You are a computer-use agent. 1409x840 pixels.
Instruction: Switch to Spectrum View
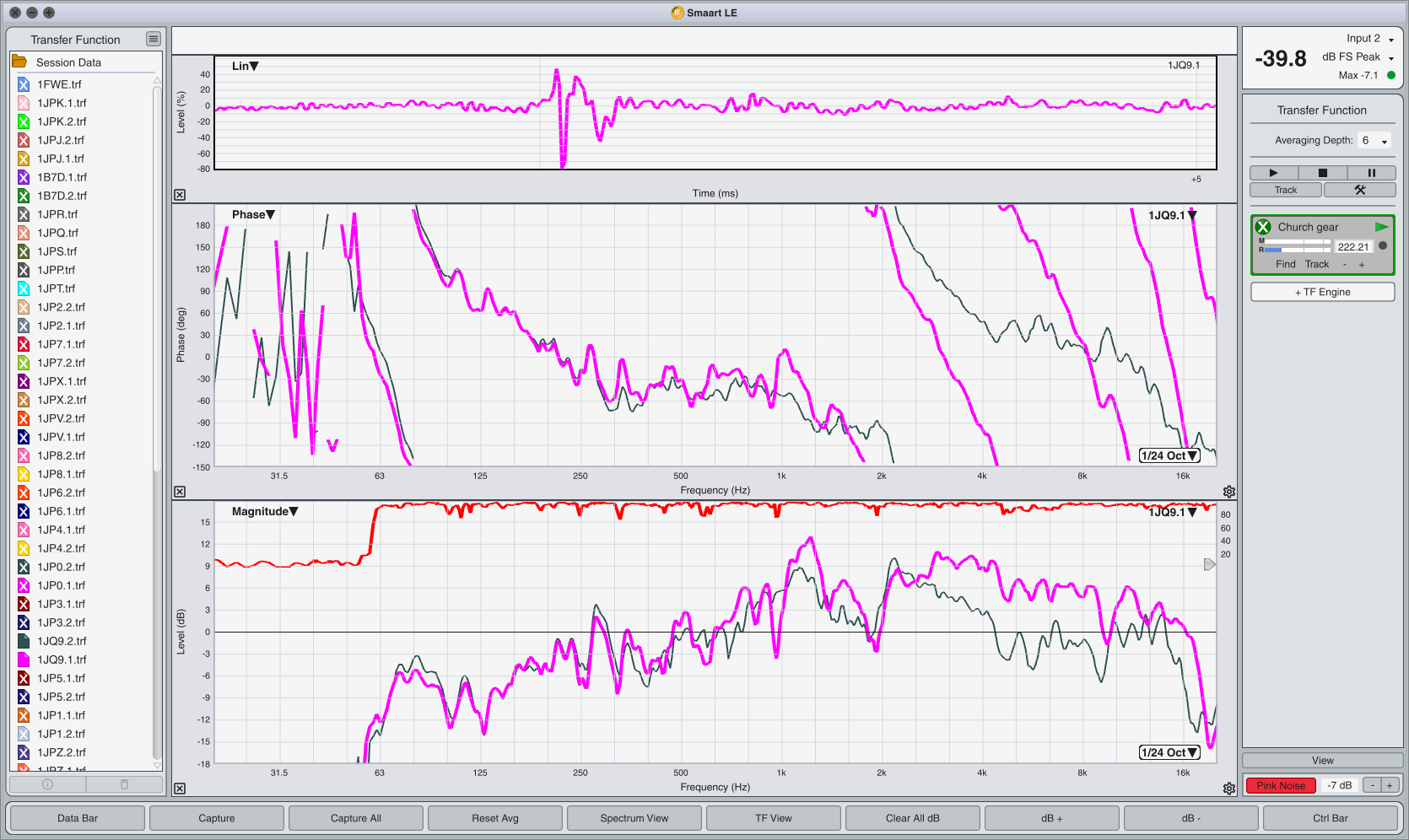634,818
